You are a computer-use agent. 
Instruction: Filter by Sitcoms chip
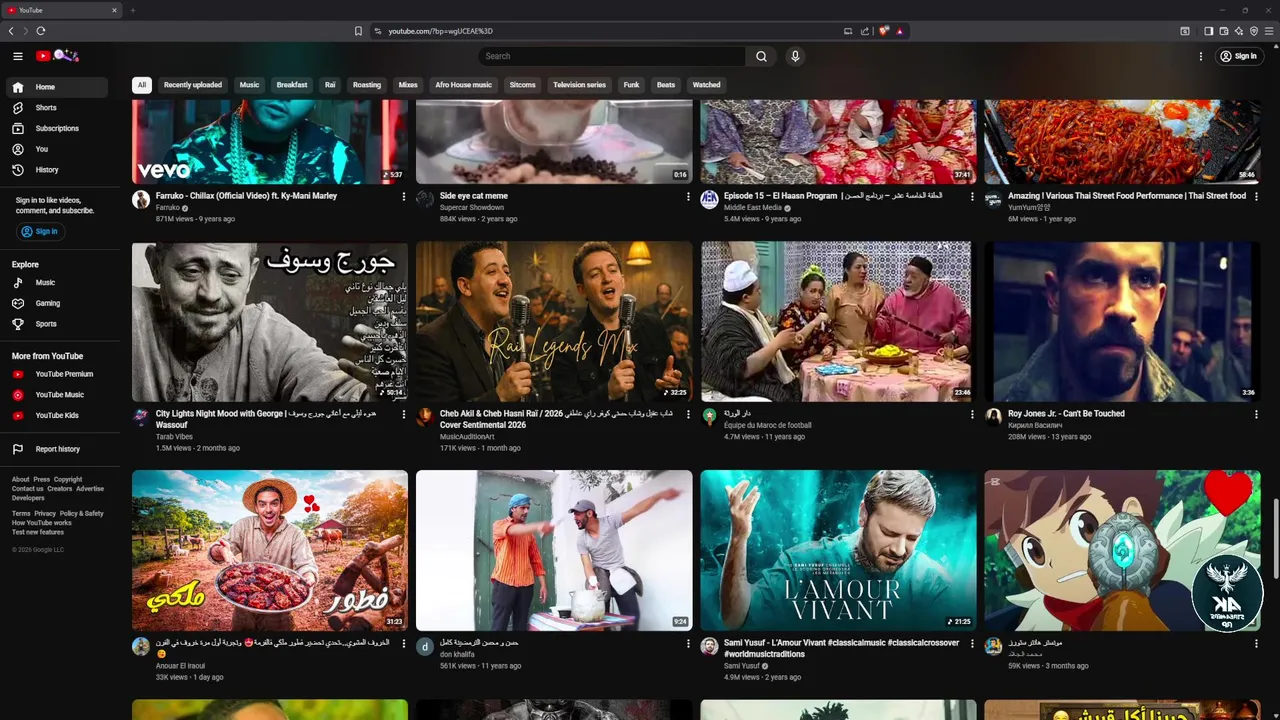click(x=522, y=85)
